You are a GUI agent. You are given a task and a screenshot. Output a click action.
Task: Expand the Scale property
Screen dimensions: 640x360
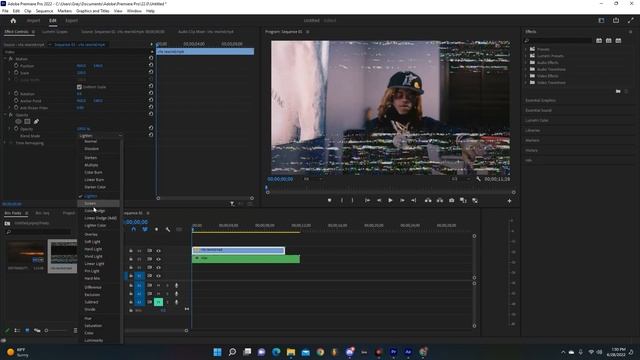tap(10, 73)
